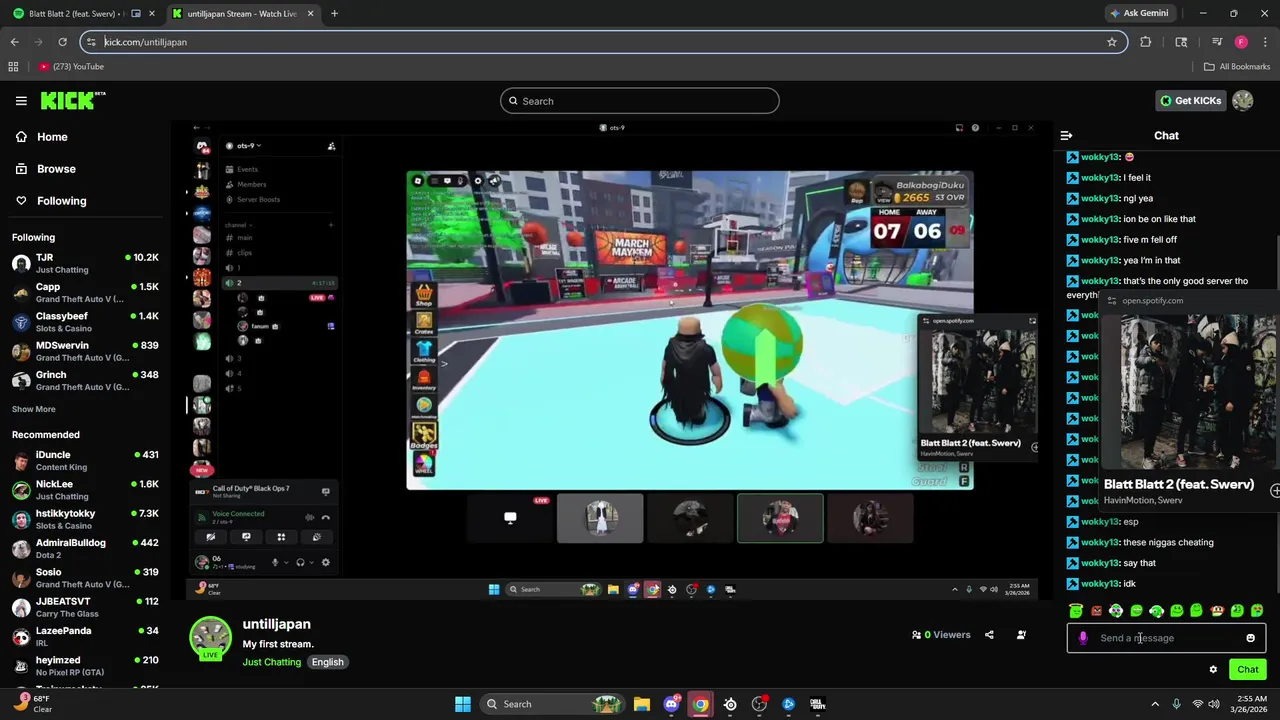Open MDSwervin channel in Following list
This screenshot has width=1280, height=720.
click(x=85, y=351)
